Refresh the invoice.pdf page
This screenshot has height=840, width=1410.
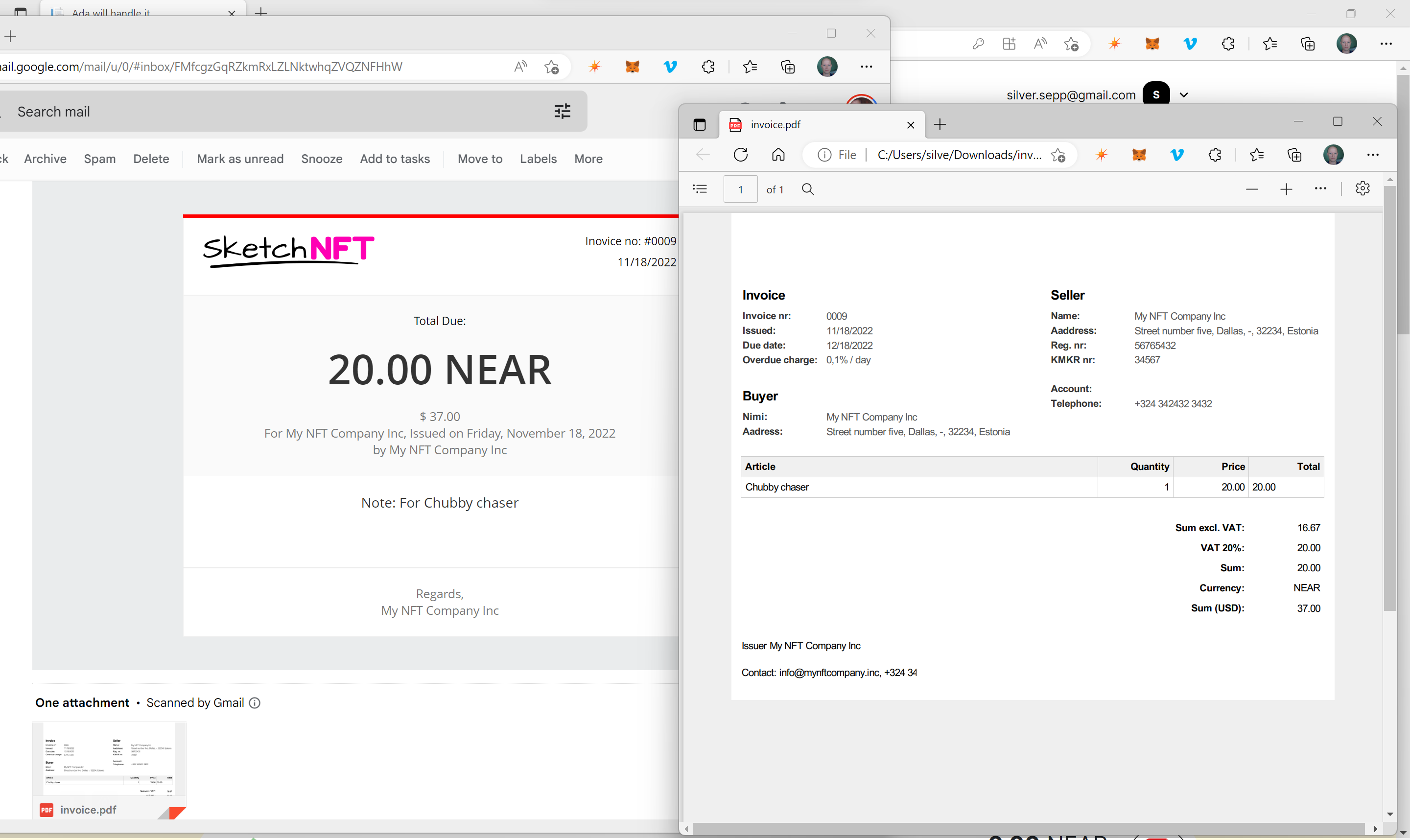point(740,155)
